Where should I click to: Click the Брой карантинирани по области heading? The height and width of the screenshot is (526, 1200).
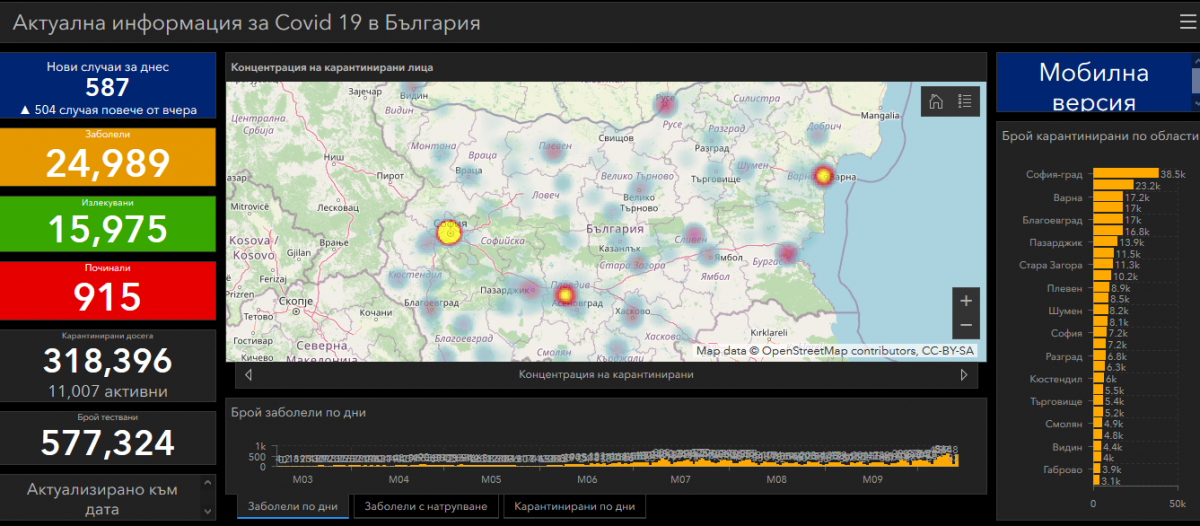[1098, 136]
